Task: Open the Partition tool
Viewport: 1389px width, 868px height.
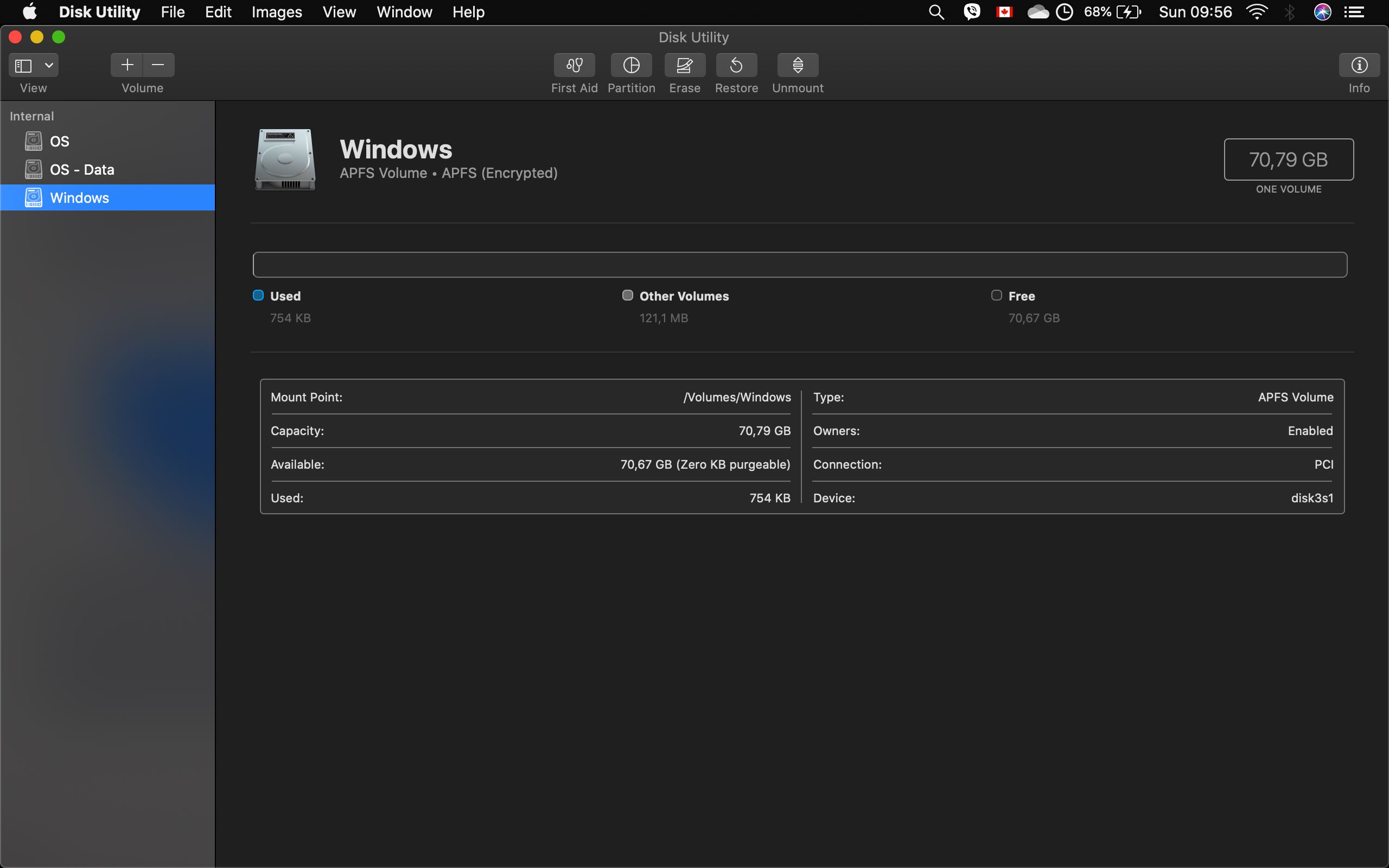Action: (x=630, y=65)
